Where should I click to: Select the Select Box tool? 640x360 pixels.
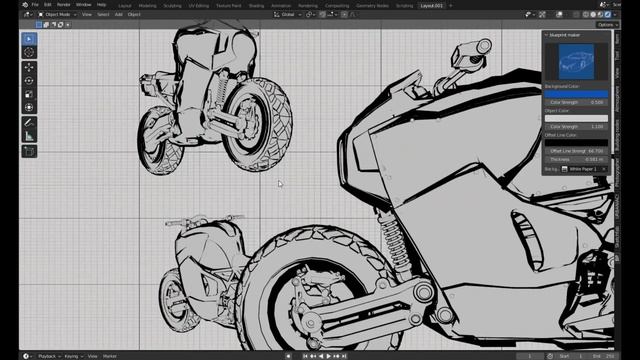[x=29, y=39]
